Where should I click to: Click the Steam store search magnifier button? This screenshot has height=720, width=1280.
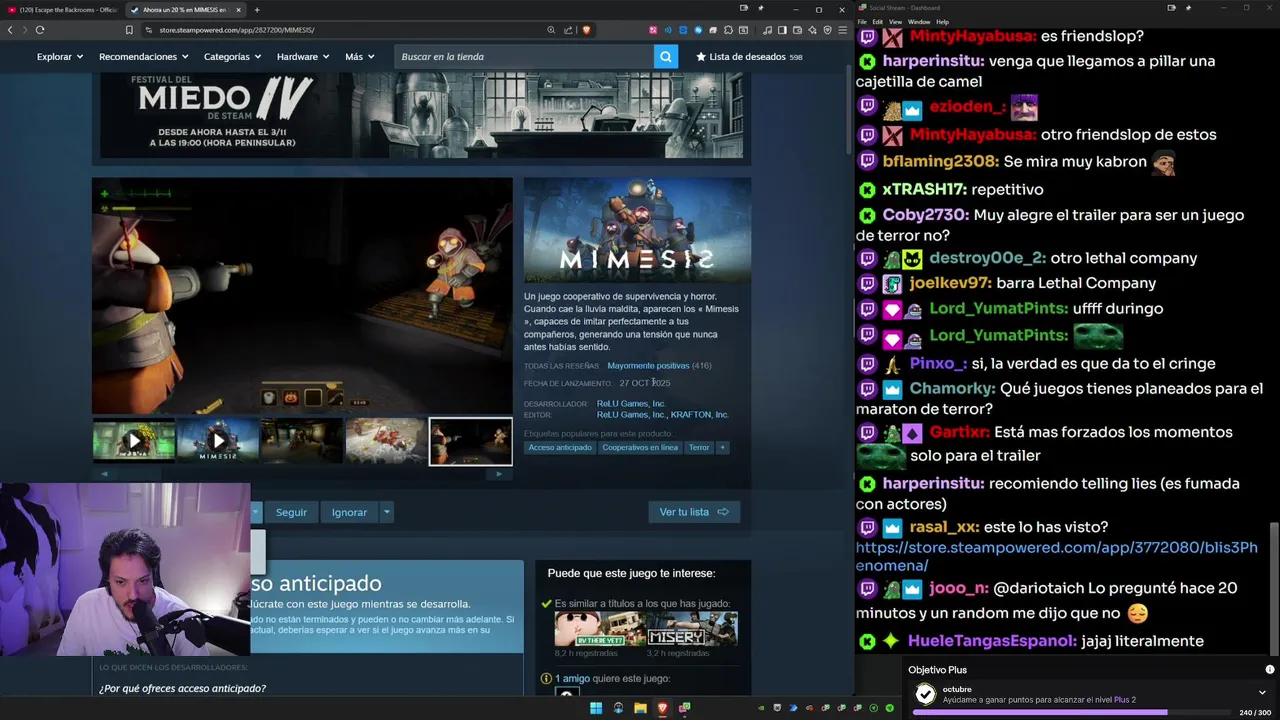[x=665, y=57]
